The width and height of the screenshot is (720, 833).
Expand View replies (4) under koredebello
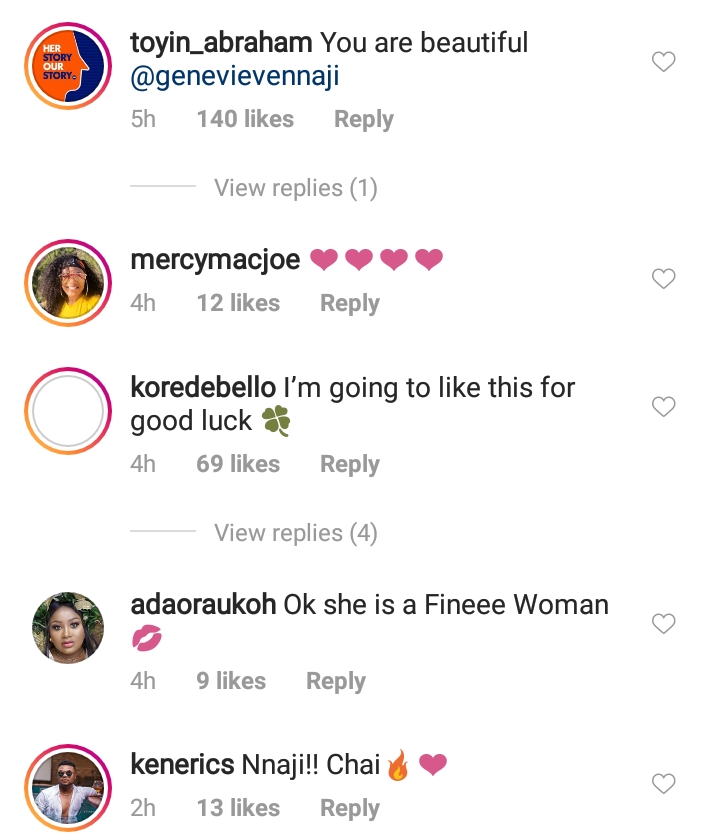click(295, 533)
